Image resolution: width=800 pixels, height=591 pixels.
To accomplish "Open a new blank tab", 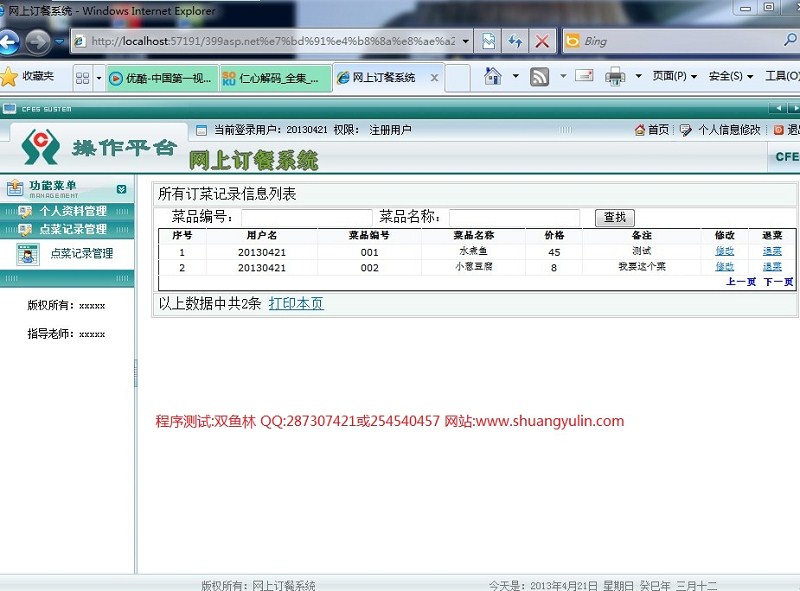I will pyautogui.click(x=458, y=78).
